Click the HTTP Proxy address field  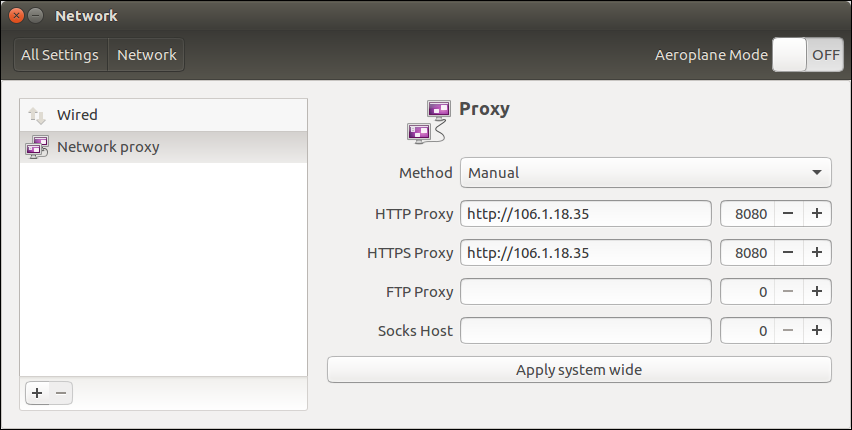[585, 213]
